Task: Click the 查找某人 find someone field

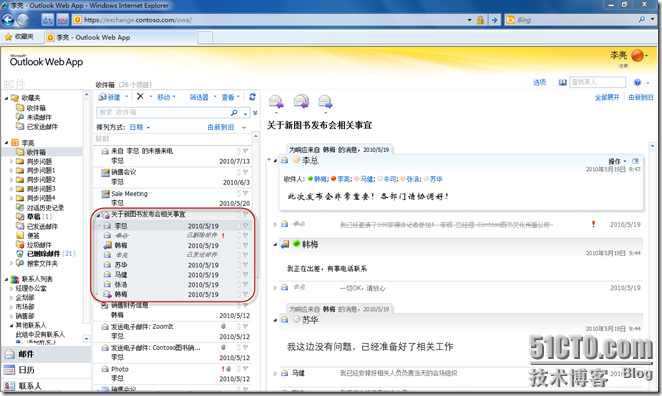Action: tap(597, 82)
